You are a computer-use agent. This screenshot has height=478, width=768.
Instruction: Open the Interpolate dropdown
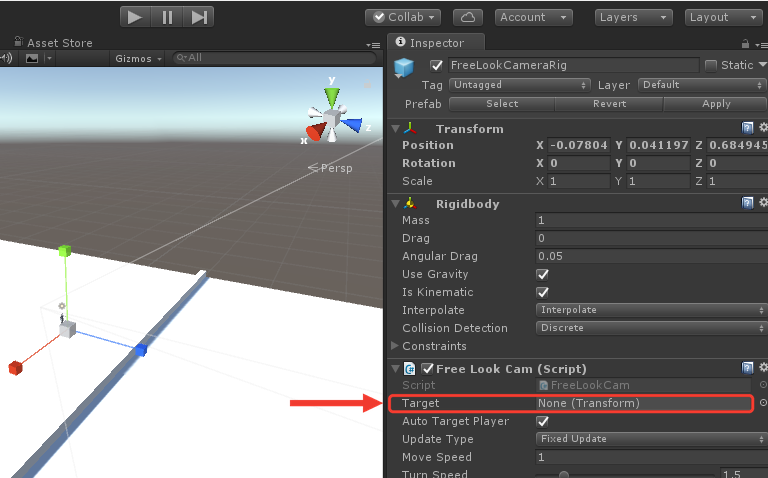click(651, 310)
